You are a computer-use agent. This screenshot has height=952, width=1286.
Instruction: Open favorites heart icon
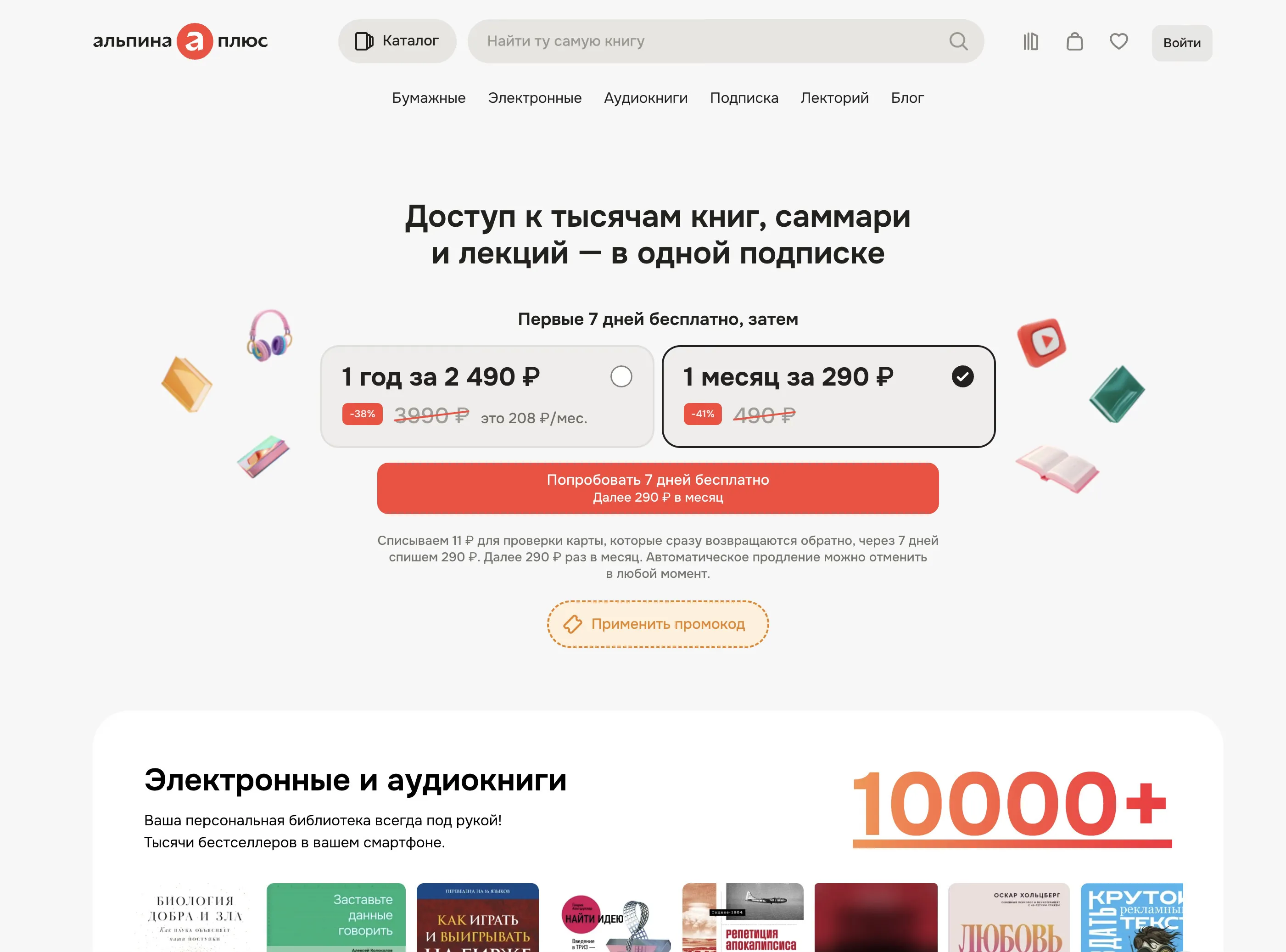click(x=1118, y=41)
